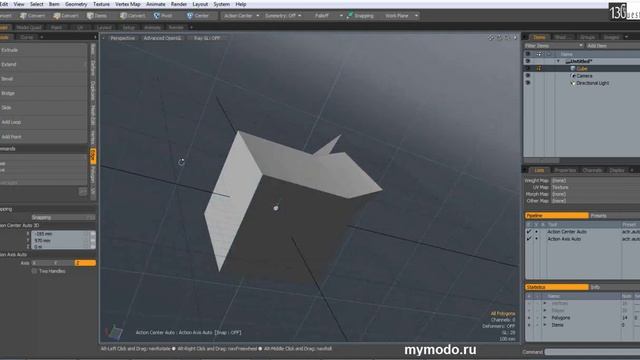Click the Snapping button in tool properties
Viewport: 640px width, 360px height.
63,218
